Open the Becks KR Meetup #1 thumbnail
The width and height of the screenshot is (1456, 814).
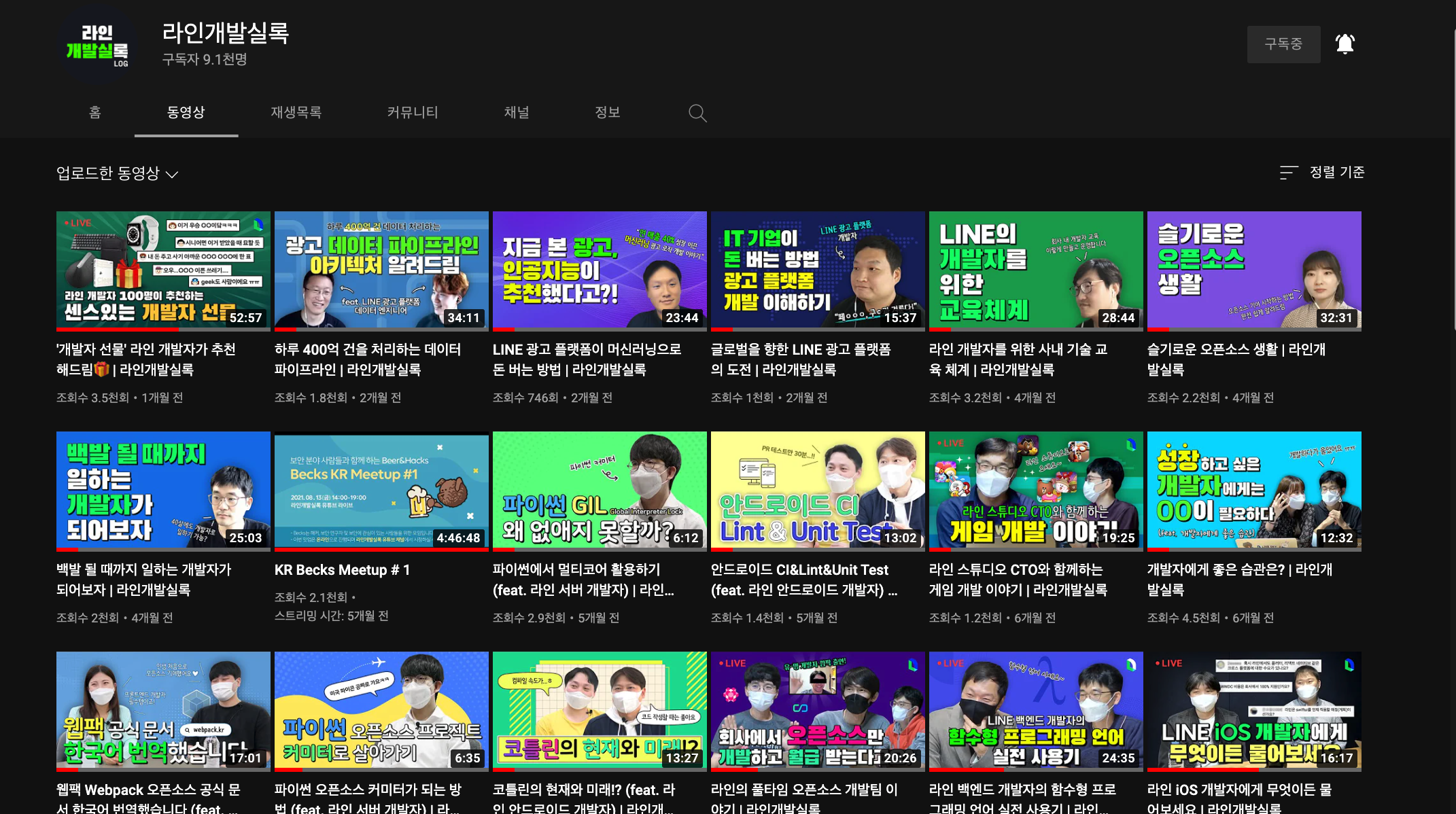[381, 491]
